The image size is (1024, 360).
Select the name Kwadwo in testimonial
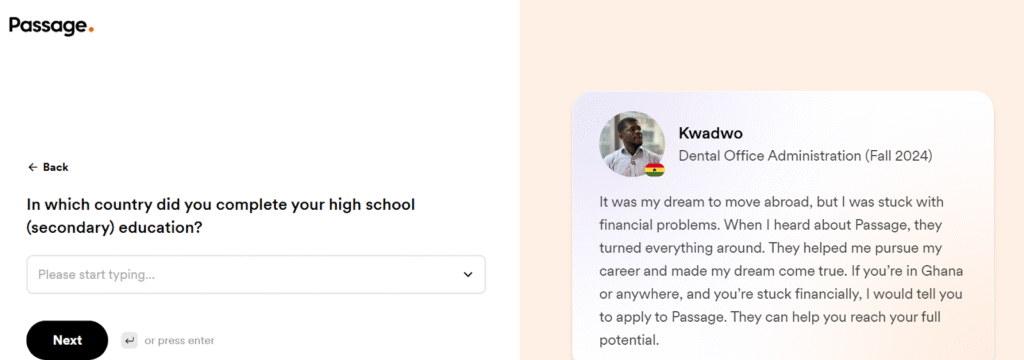[711, 133]
